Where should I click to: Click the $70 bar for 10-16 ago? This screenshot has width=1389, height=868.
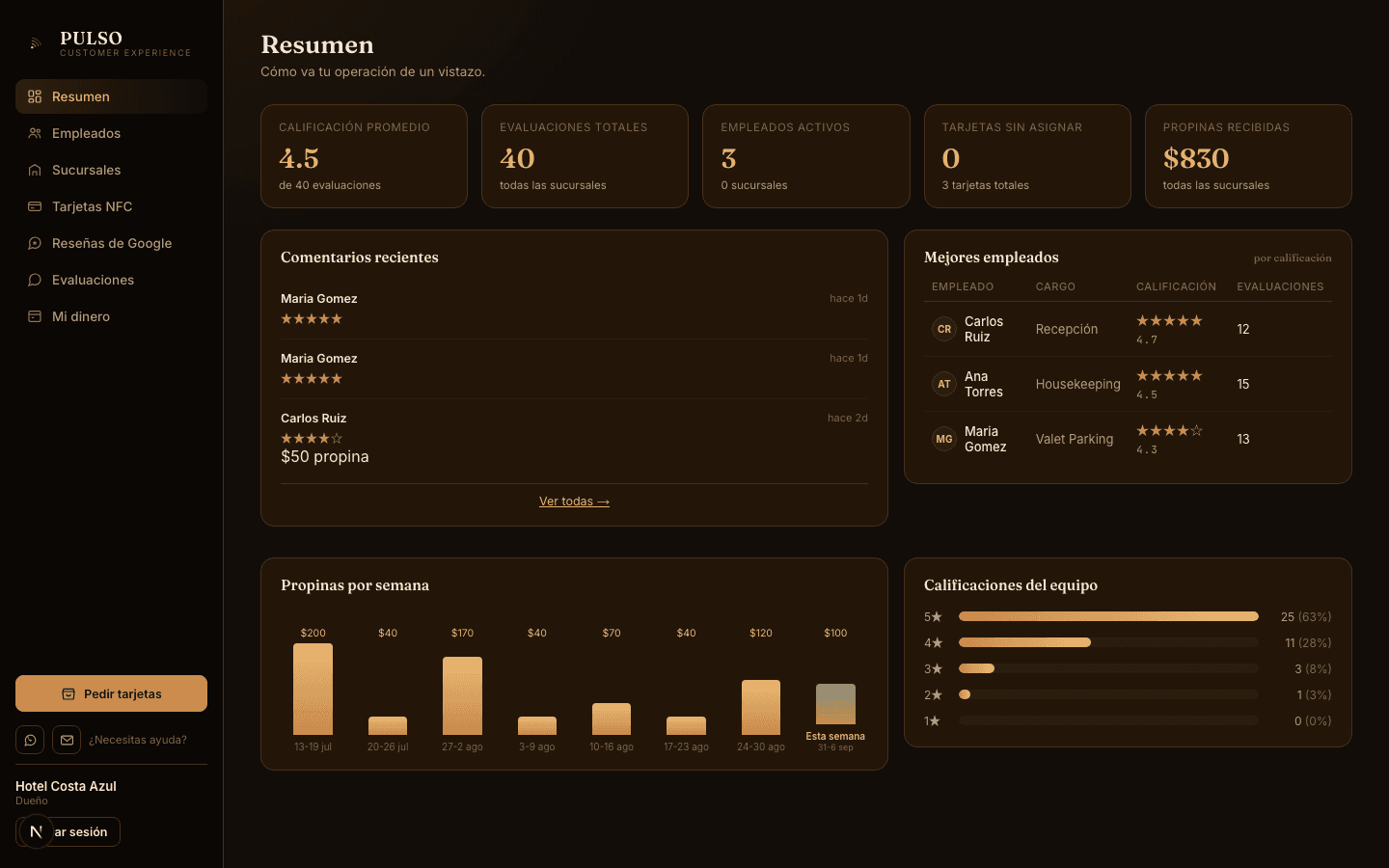(612, 719)
